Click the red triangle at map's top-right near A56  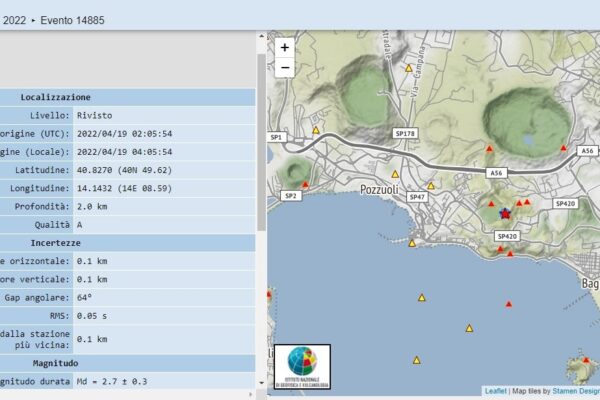pos(563,148)
